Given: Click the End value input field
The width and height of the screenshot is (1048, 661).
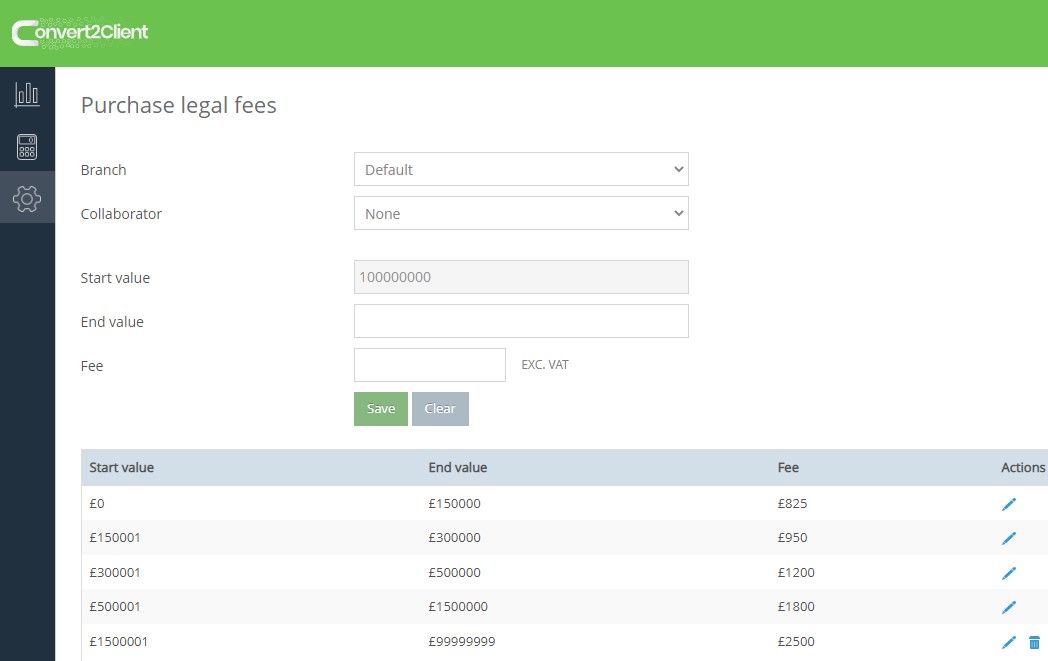Looking at the screenshot, I should (520, 320).
